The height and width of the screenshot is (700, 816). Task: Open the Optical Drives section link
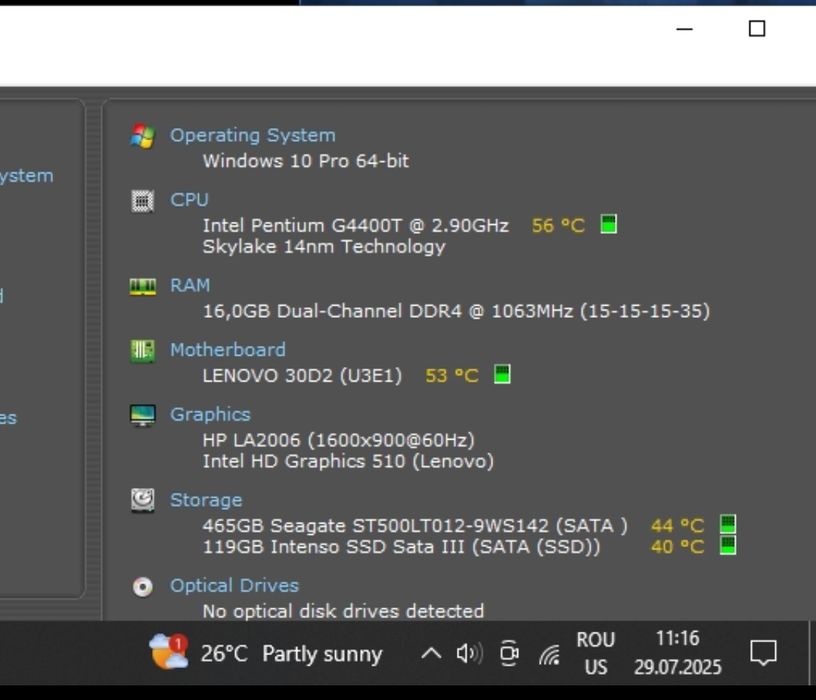[235, 586]
